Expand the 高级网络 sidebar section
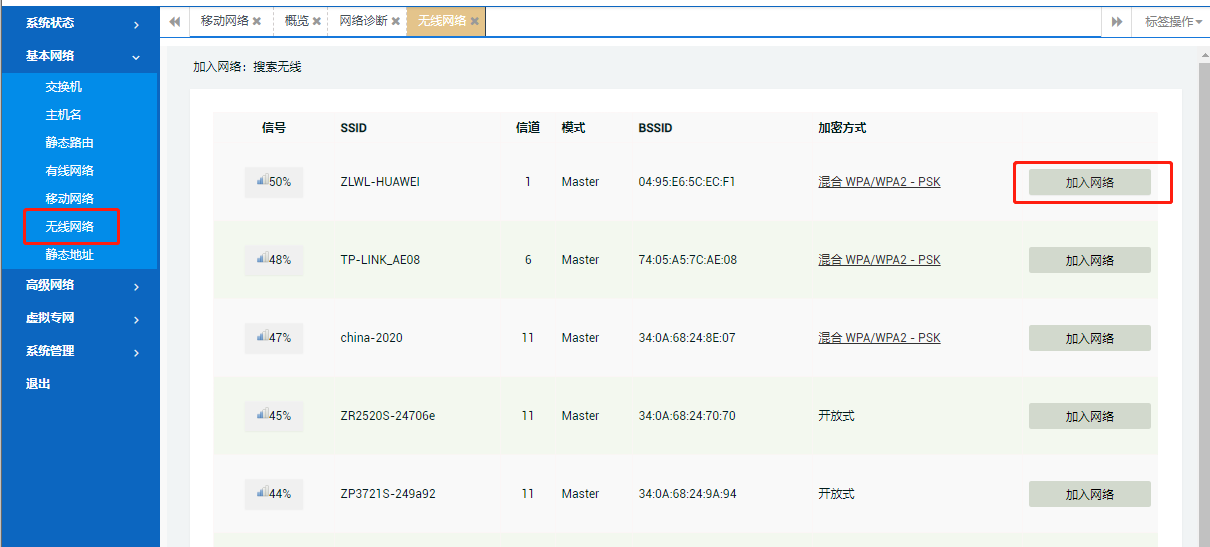 [x=80, y=286]
